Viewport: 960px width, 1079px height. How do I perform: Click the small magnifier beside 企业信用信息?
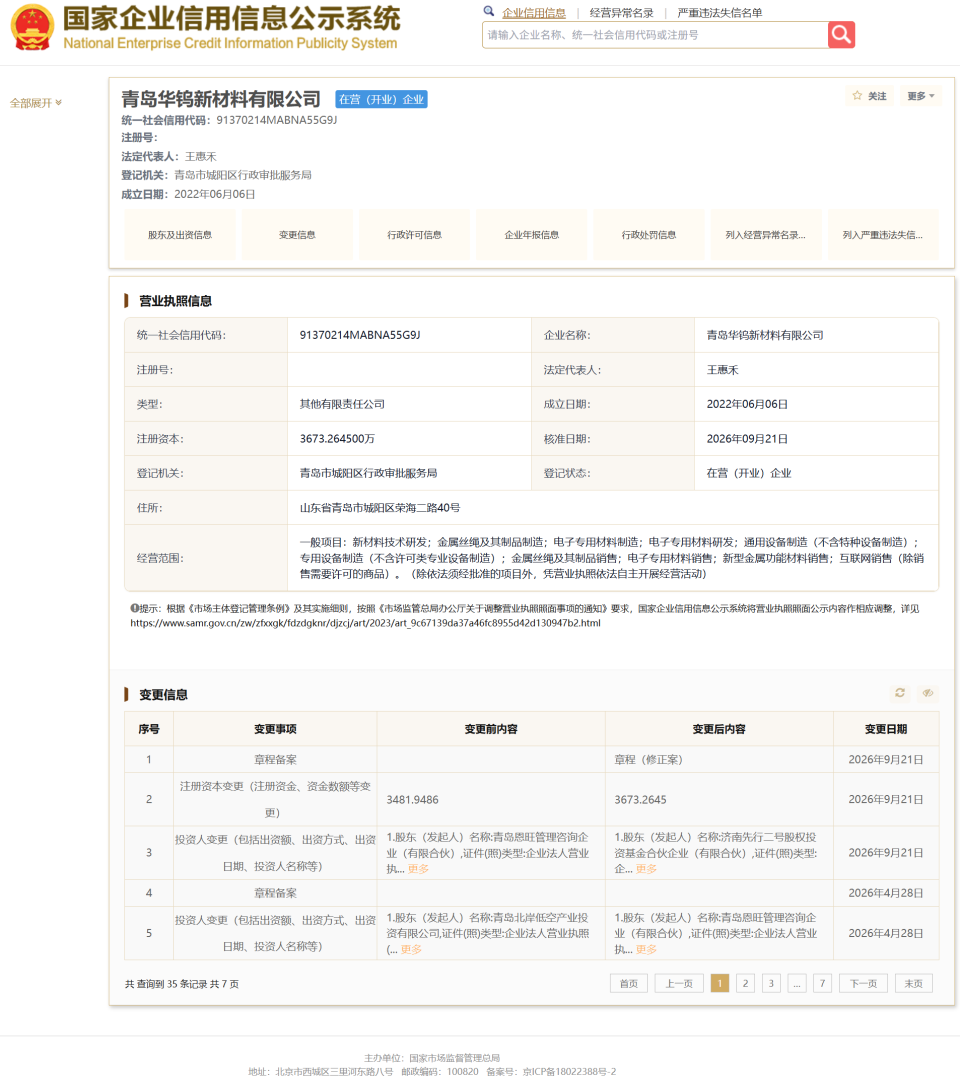[489, 11]
